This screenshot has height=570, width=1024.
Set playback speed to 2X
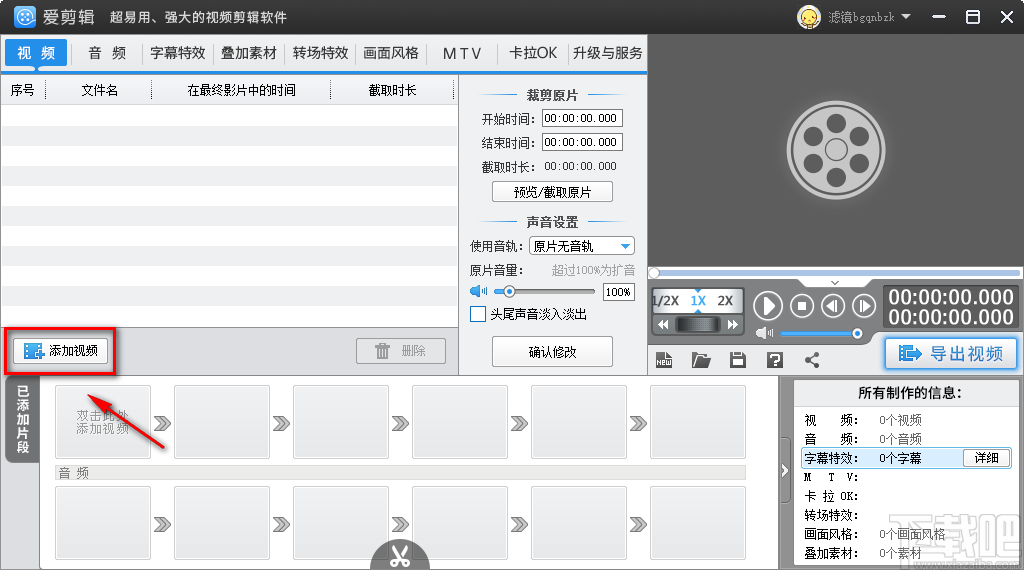pyautogui.click(x=725, y=301)
